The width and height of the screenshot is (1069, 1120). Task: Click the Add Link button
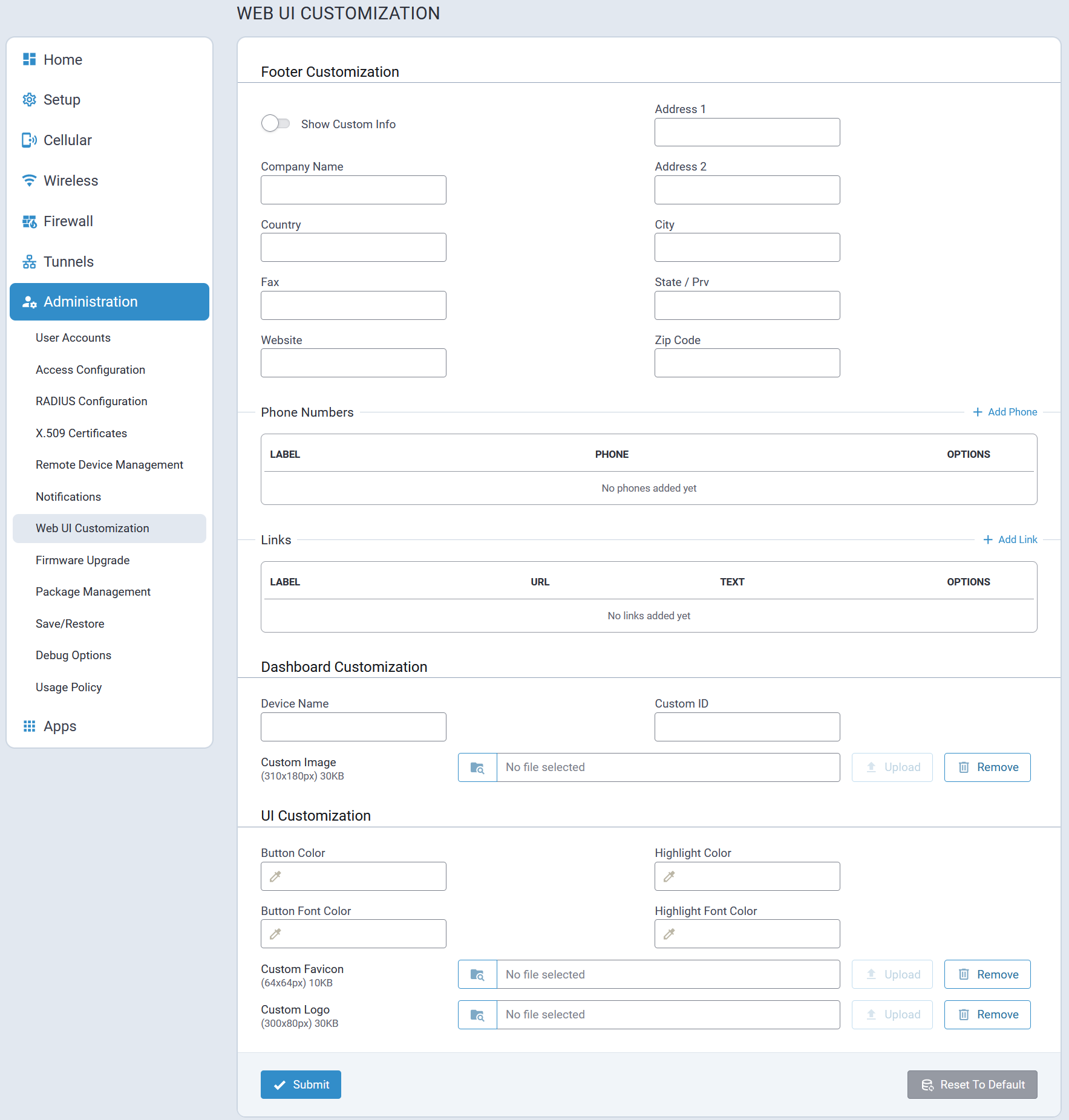click(x=1010, y=539)
